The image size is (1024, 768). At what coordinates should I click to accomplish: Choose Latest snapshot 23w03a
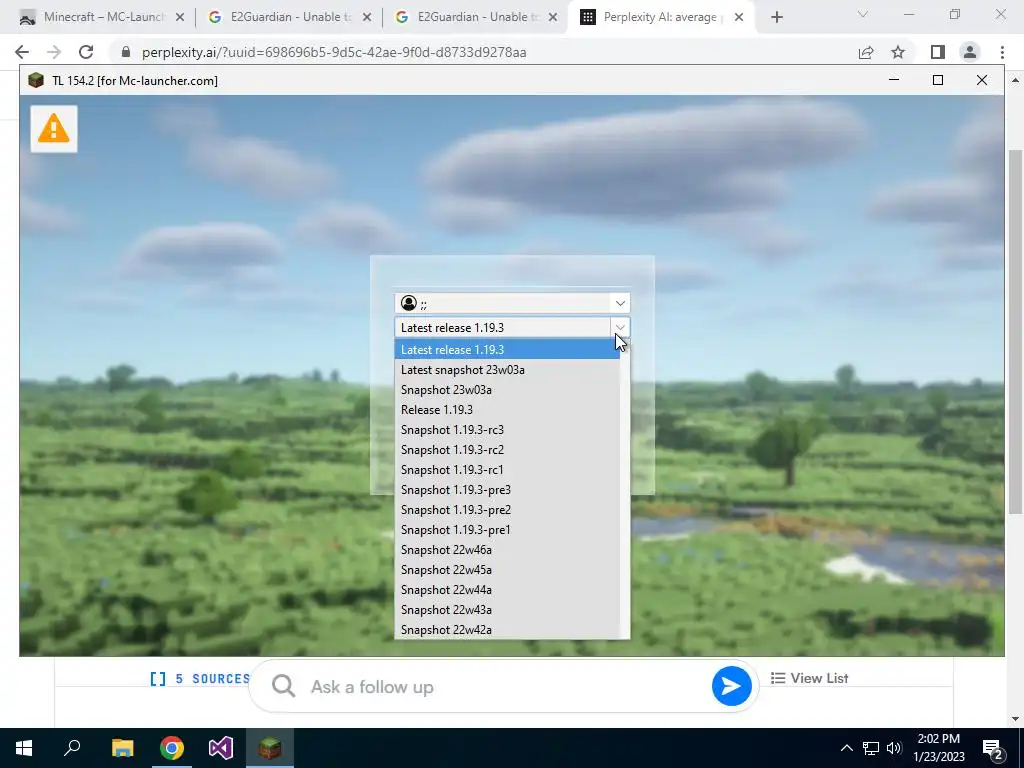[x=507, y=370]
